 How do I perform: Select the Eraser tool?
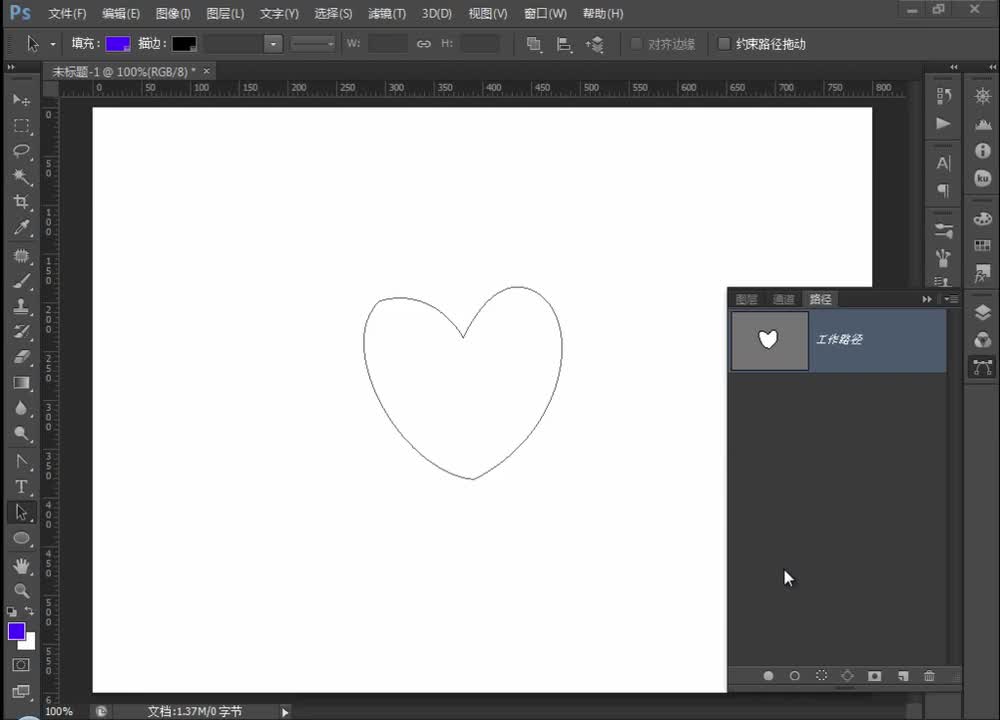tap(21, 357)
